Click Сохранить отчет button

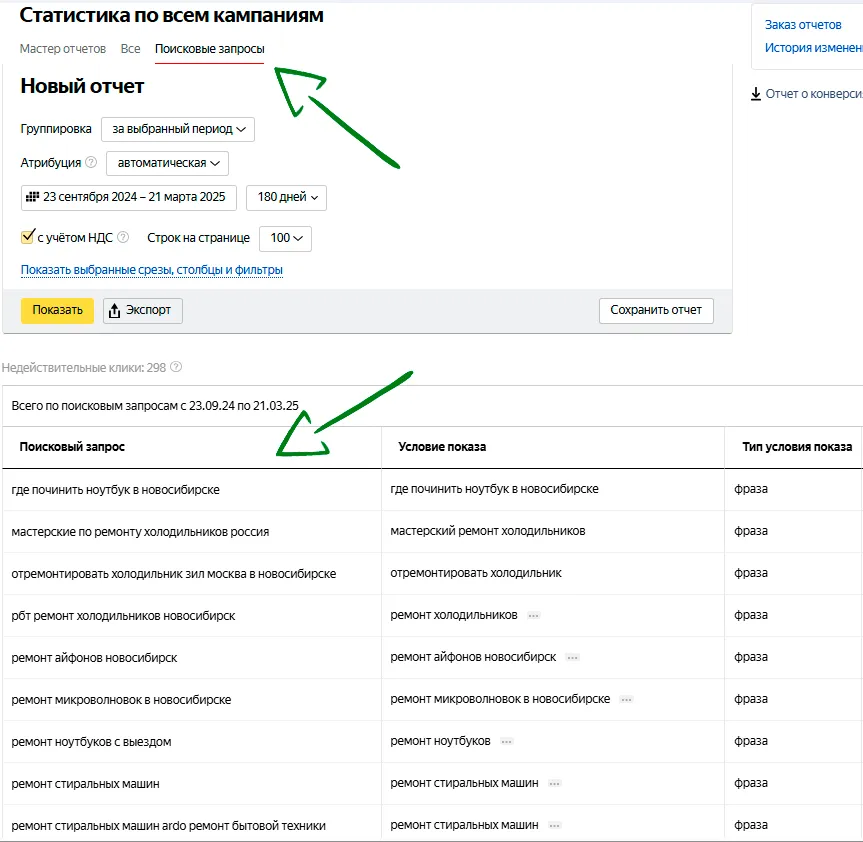pos(656,310)
